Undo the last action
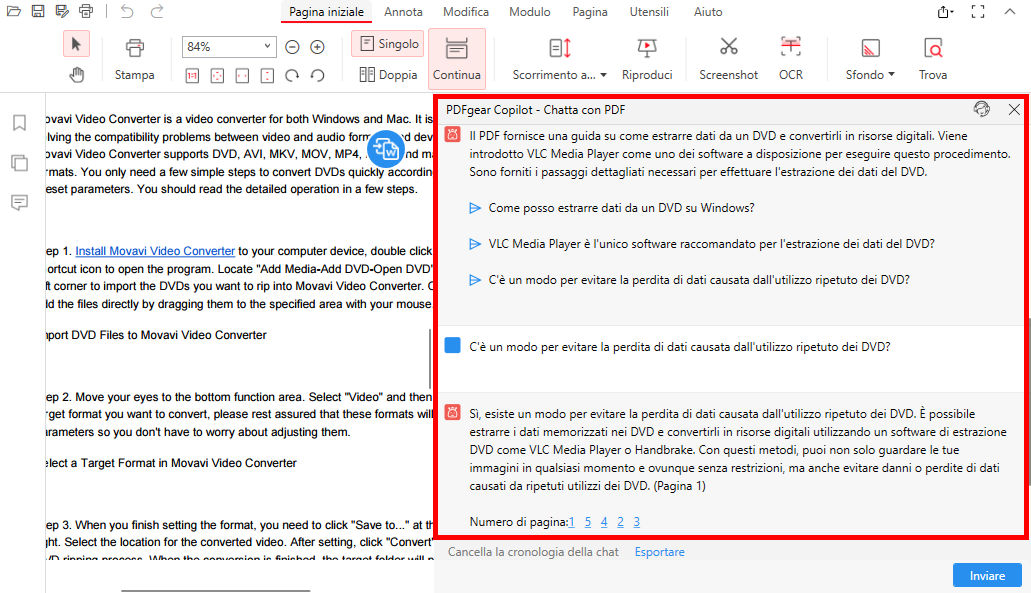 pyautogui.click(x=127, y=11)
